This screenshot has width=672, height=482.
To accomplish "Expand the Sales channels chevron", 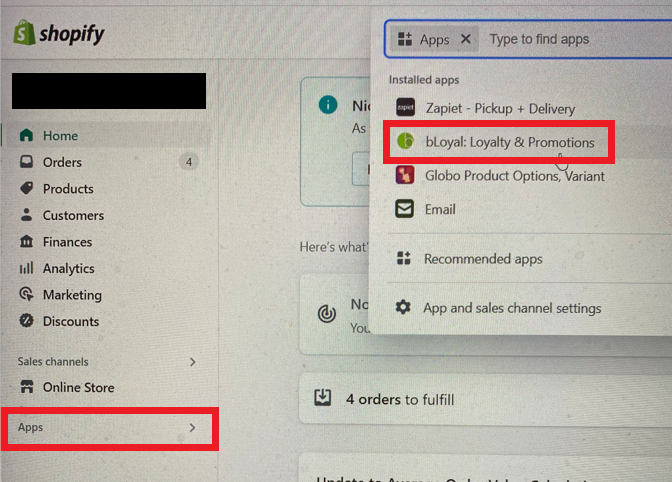I will coord(192,362).
